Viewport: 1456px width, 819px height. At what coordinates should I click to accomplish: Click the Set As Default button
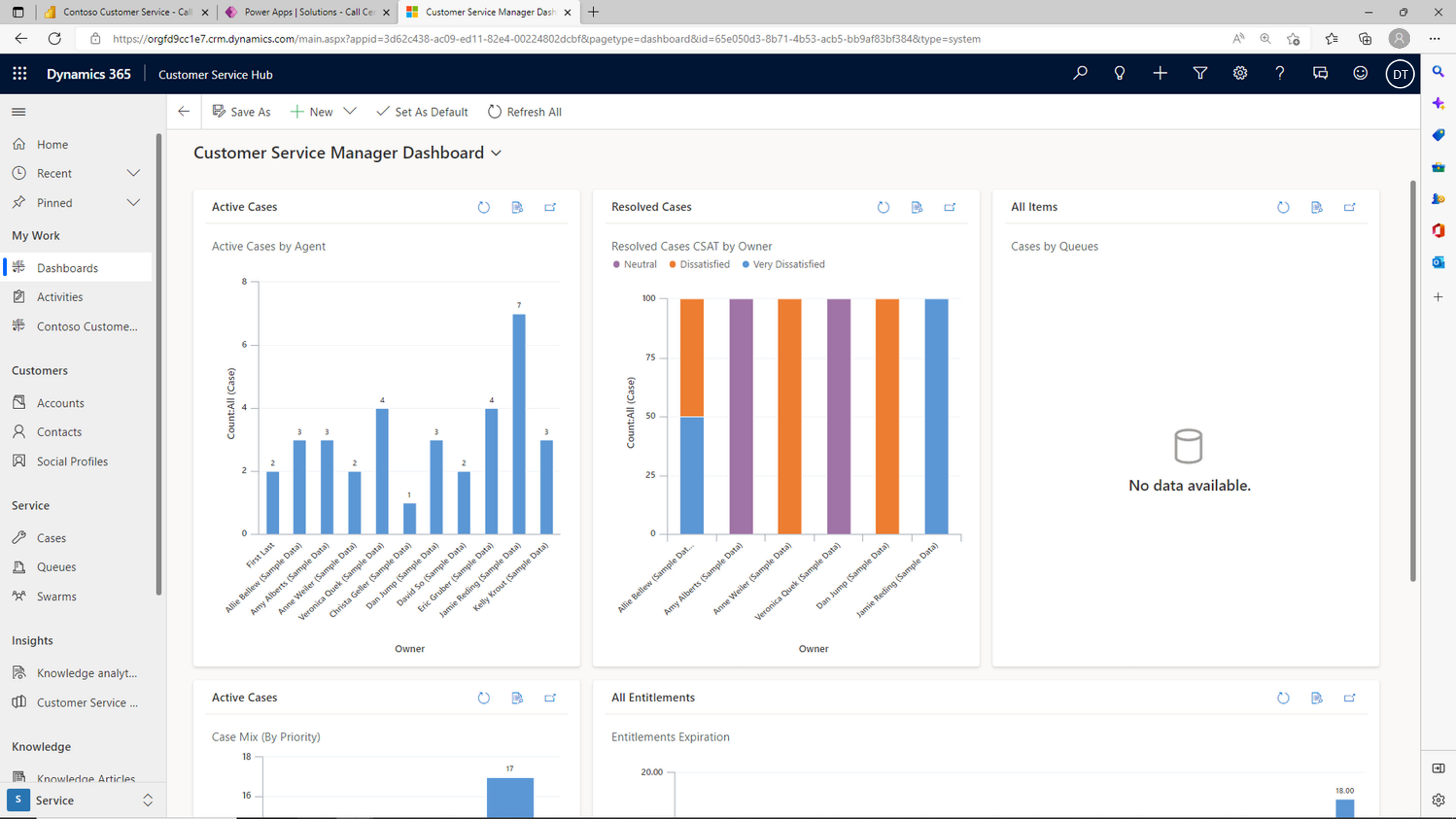[422, 112]
